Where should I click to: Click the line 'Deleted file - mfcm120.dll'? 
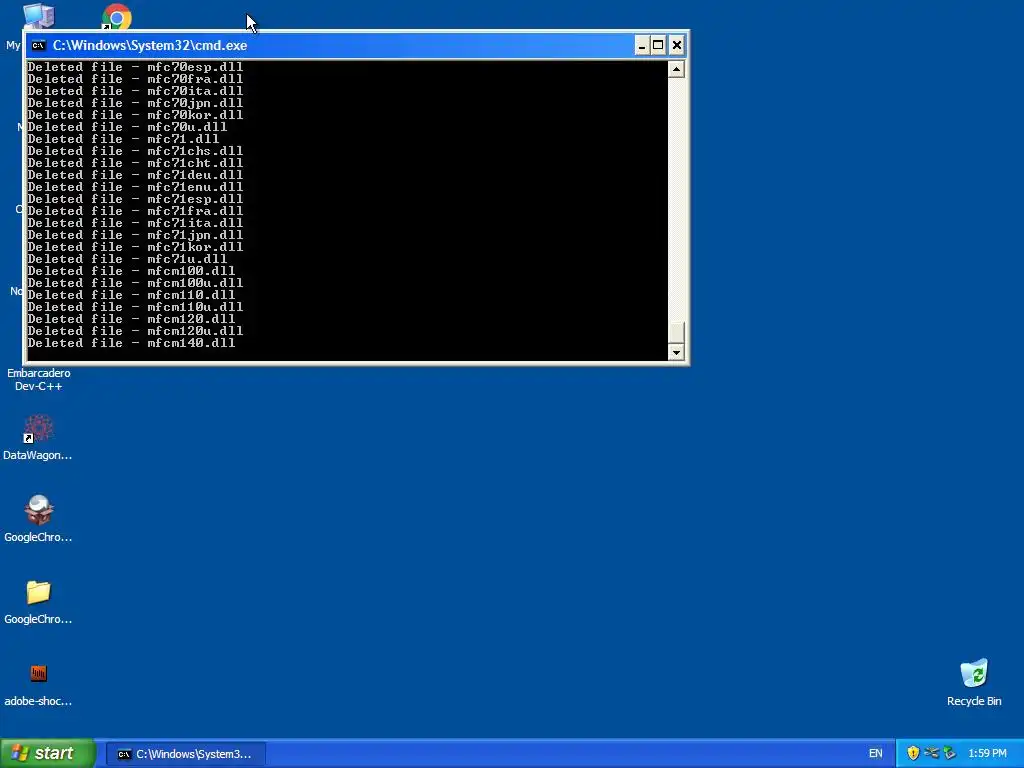click(131, 318)
